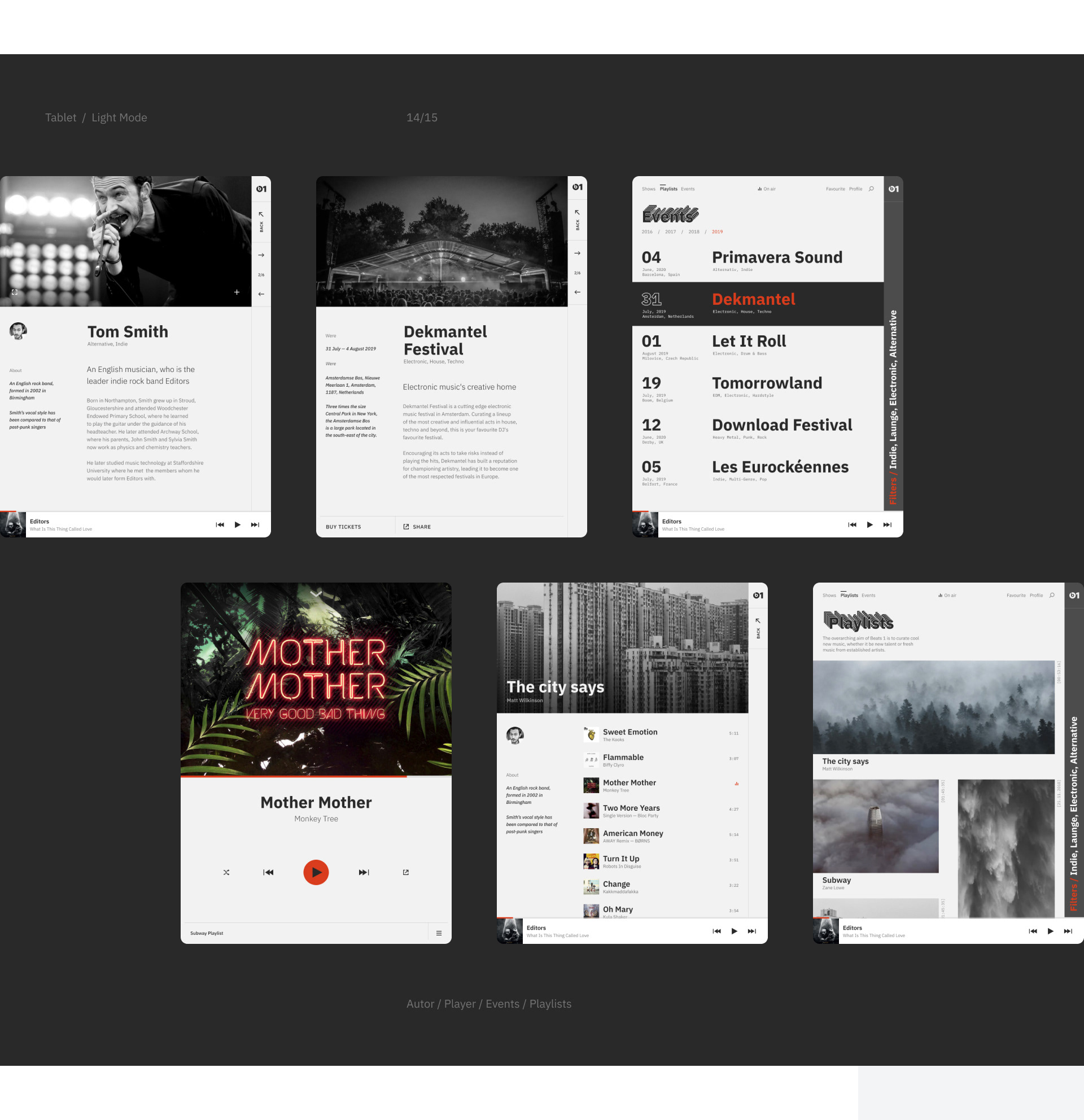The height and width of the screenshot is (1120, 1084).
Task: Click the fullscreen icon on Tom Smith photo
Action: (x=15, y=292)
